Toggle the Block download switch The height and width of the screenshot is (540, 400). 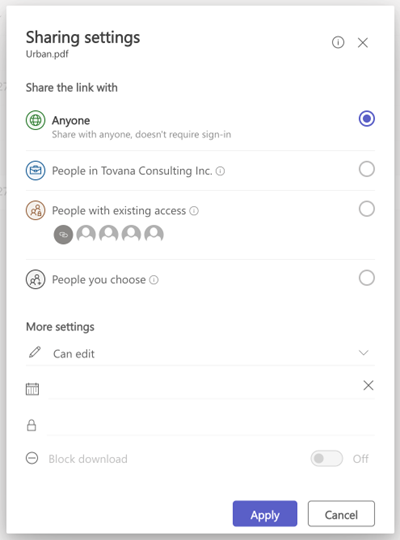(327, 458)
